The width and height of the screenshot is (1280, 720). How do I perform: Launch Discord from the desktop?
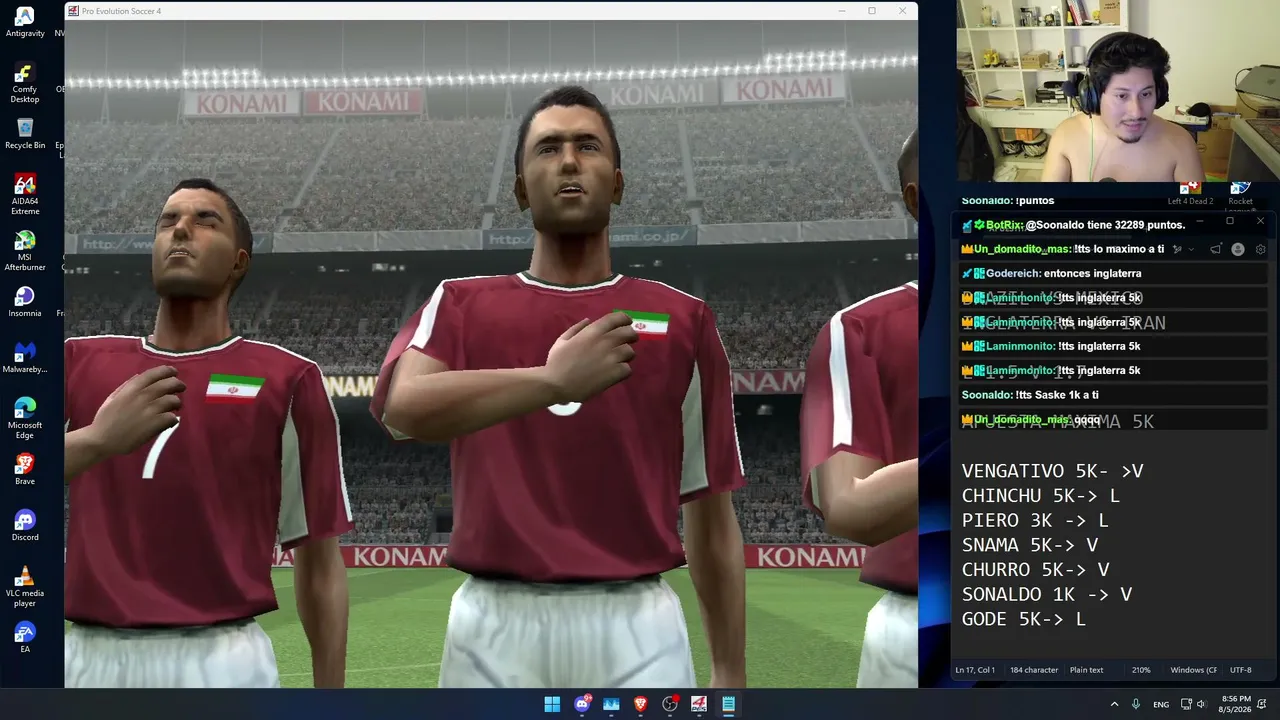[25, 526]
